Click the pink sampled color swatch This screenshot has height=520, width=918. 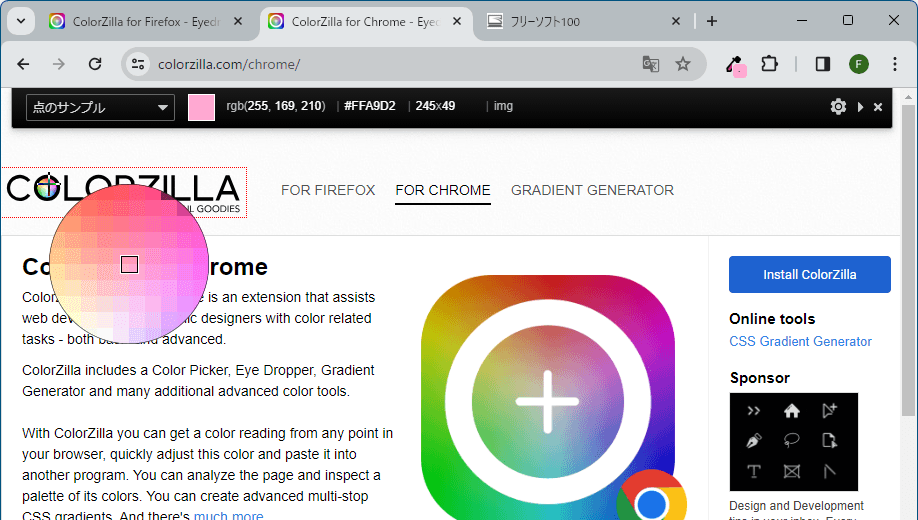(x=201, y=107)
